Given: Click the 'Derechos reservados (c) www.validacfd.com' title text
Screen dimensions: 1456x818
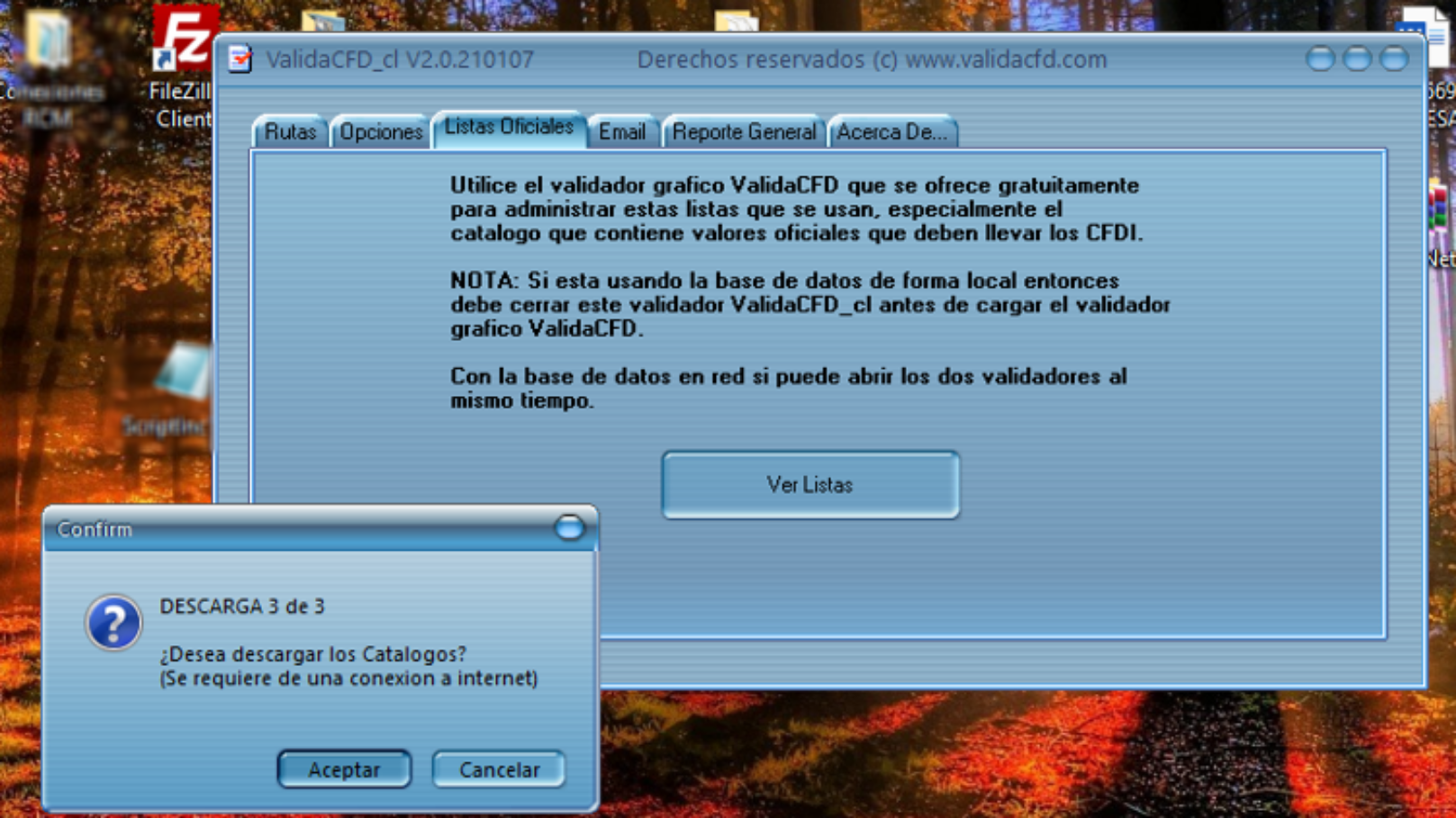Looking at the screenshot, I should coord(872,59).
